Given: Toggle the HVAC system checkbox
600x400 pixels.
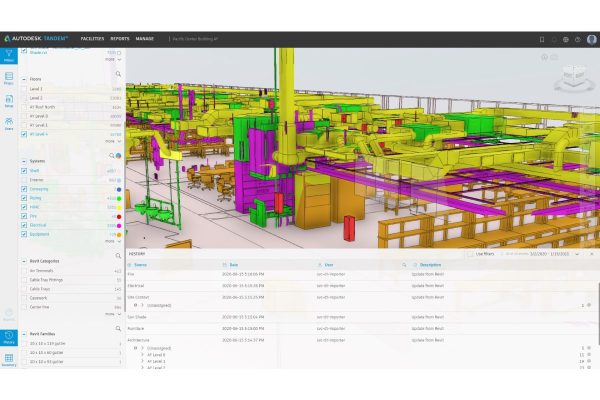Looking at the screenshot, I should pos(24,207).
